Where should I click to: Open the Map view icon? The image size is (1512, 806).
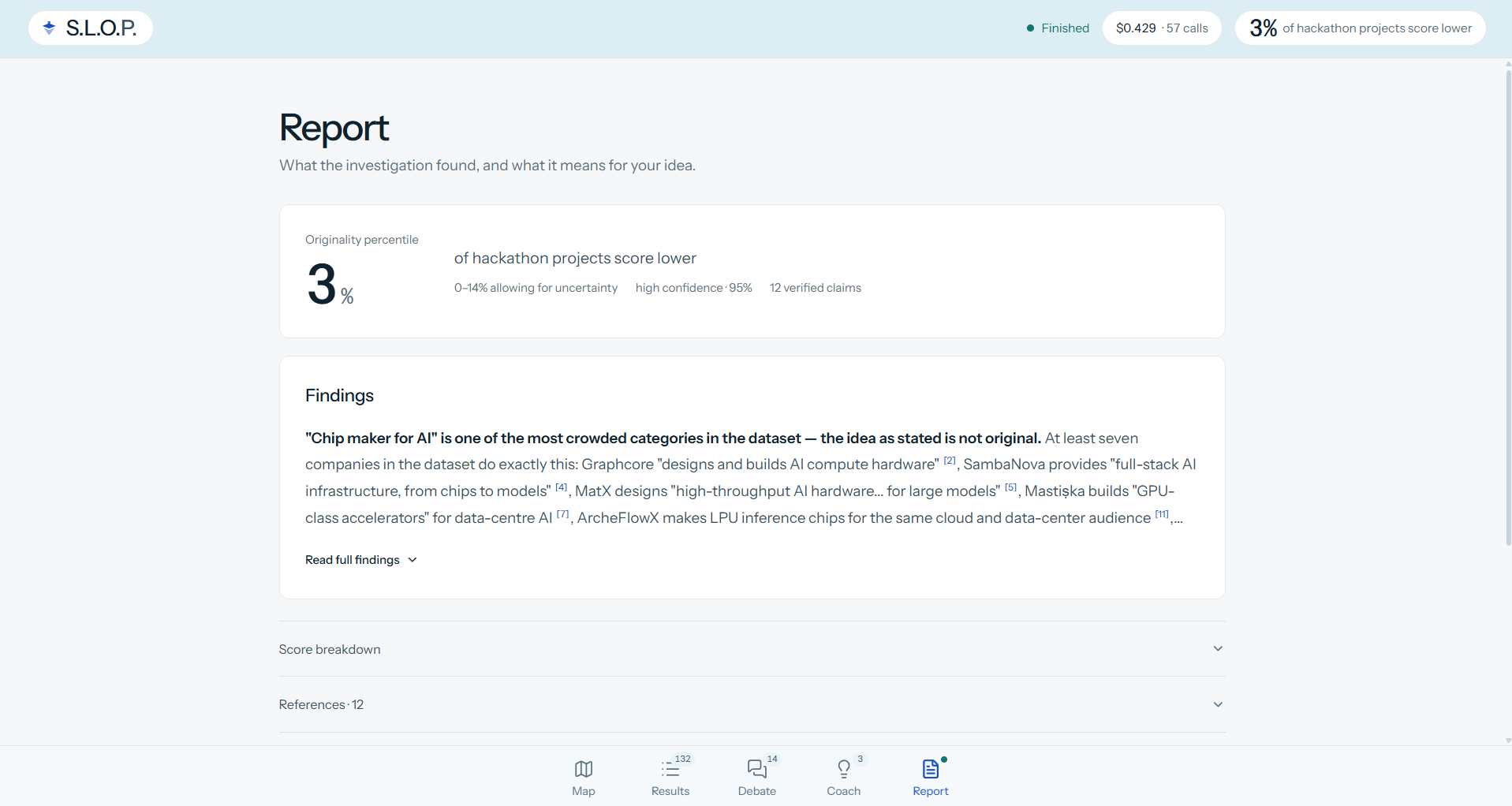tap(583, 768)
